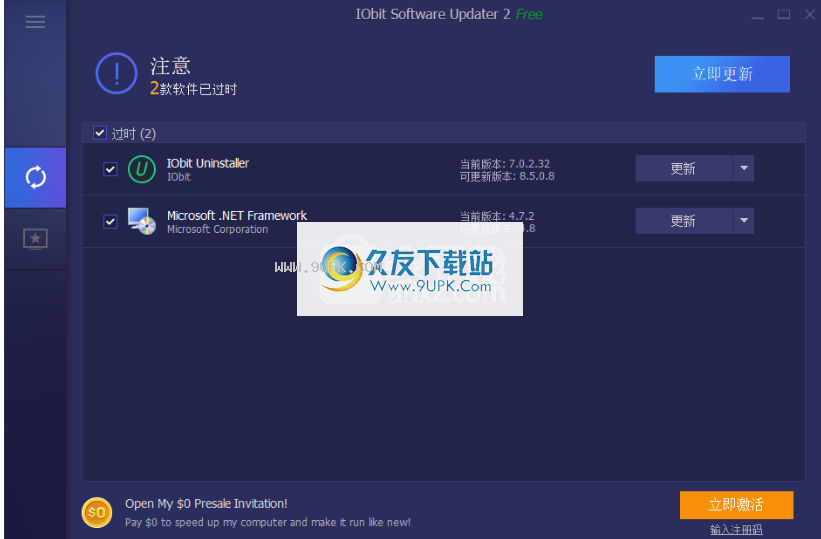Click 立即更新 to update all now
The height and width of the screenshot is (539, 821).
722,74
